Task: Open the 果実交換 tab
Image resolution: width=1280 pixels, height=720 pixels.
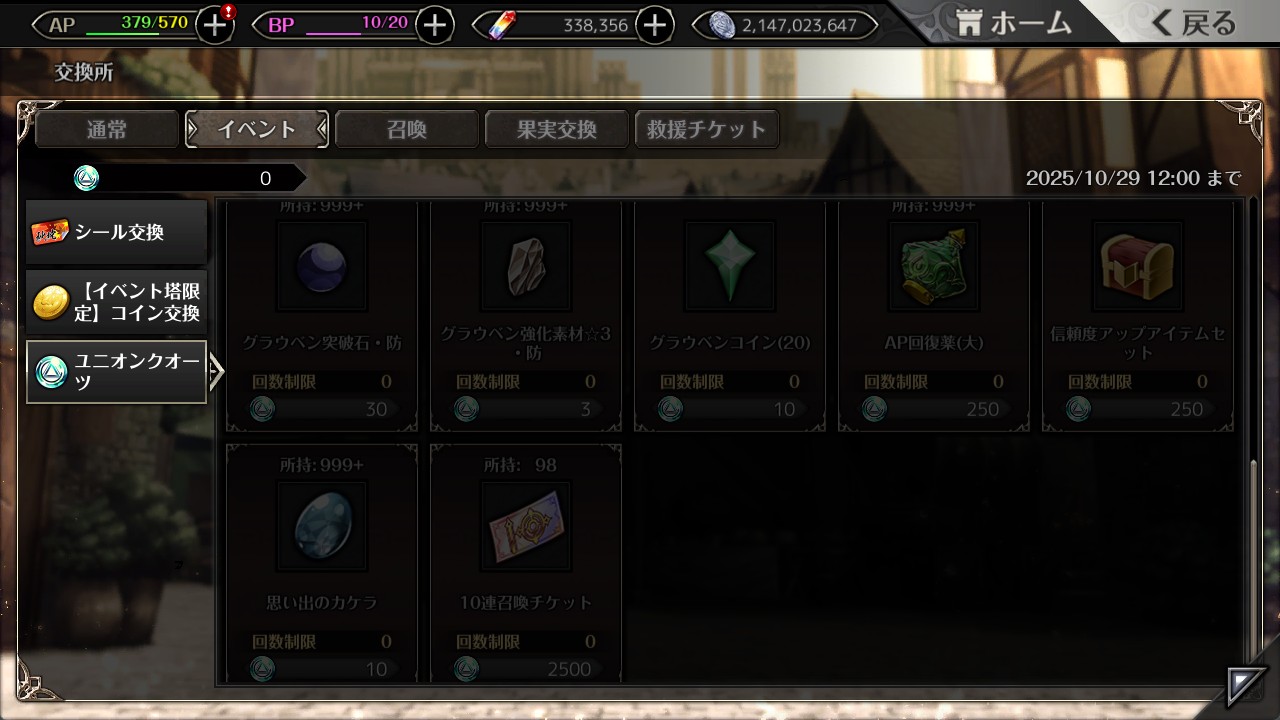Action: (557, 129)
